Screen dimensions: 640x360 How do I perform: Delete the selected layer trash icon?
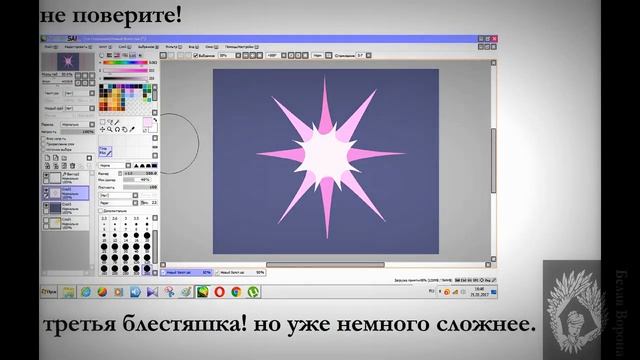point(72,166)
